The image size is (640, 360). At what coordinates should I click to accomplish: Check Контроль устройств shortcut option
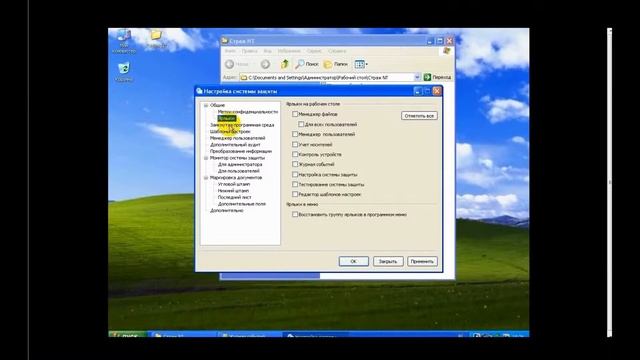coord(295,154)
